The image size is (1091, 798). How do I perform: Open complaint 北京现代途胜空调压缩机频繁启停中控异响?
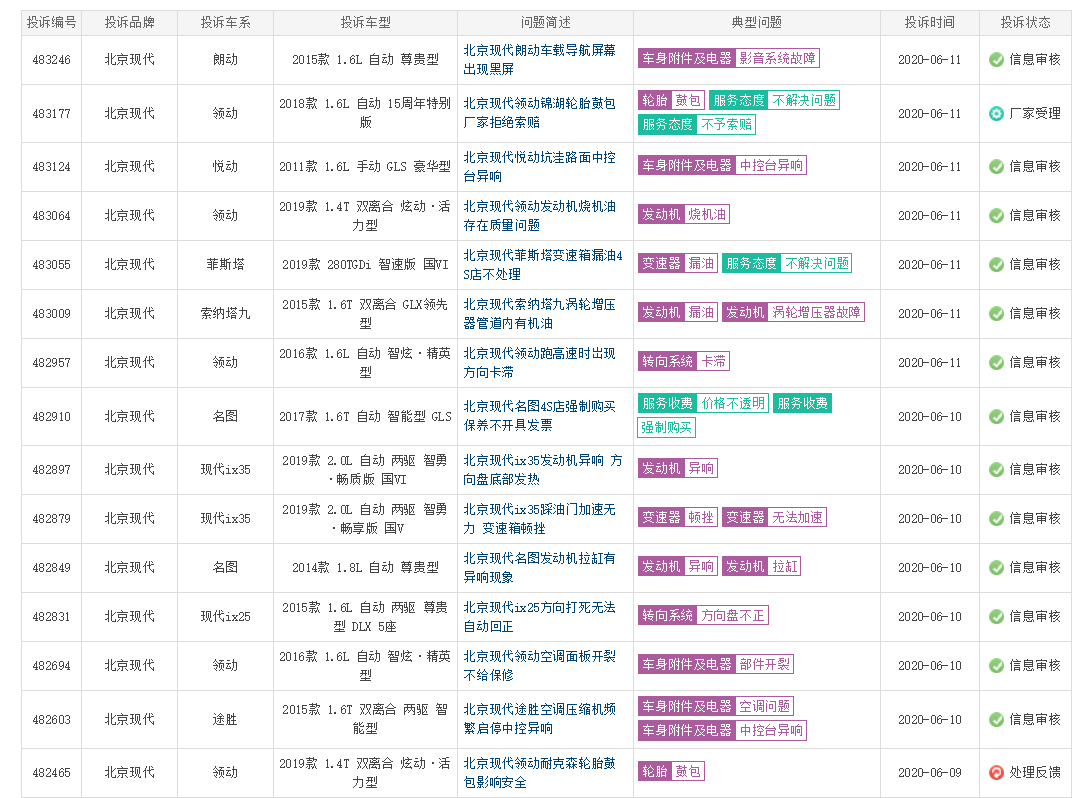pos(539,719)
